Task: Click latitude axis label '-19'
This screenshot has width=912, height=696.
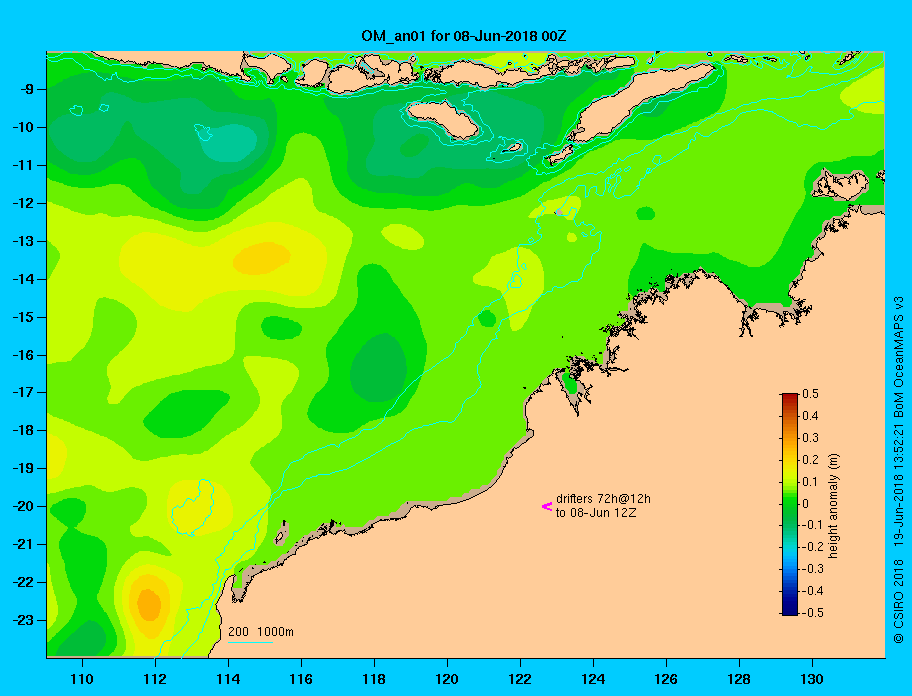Action: [23, 468]
